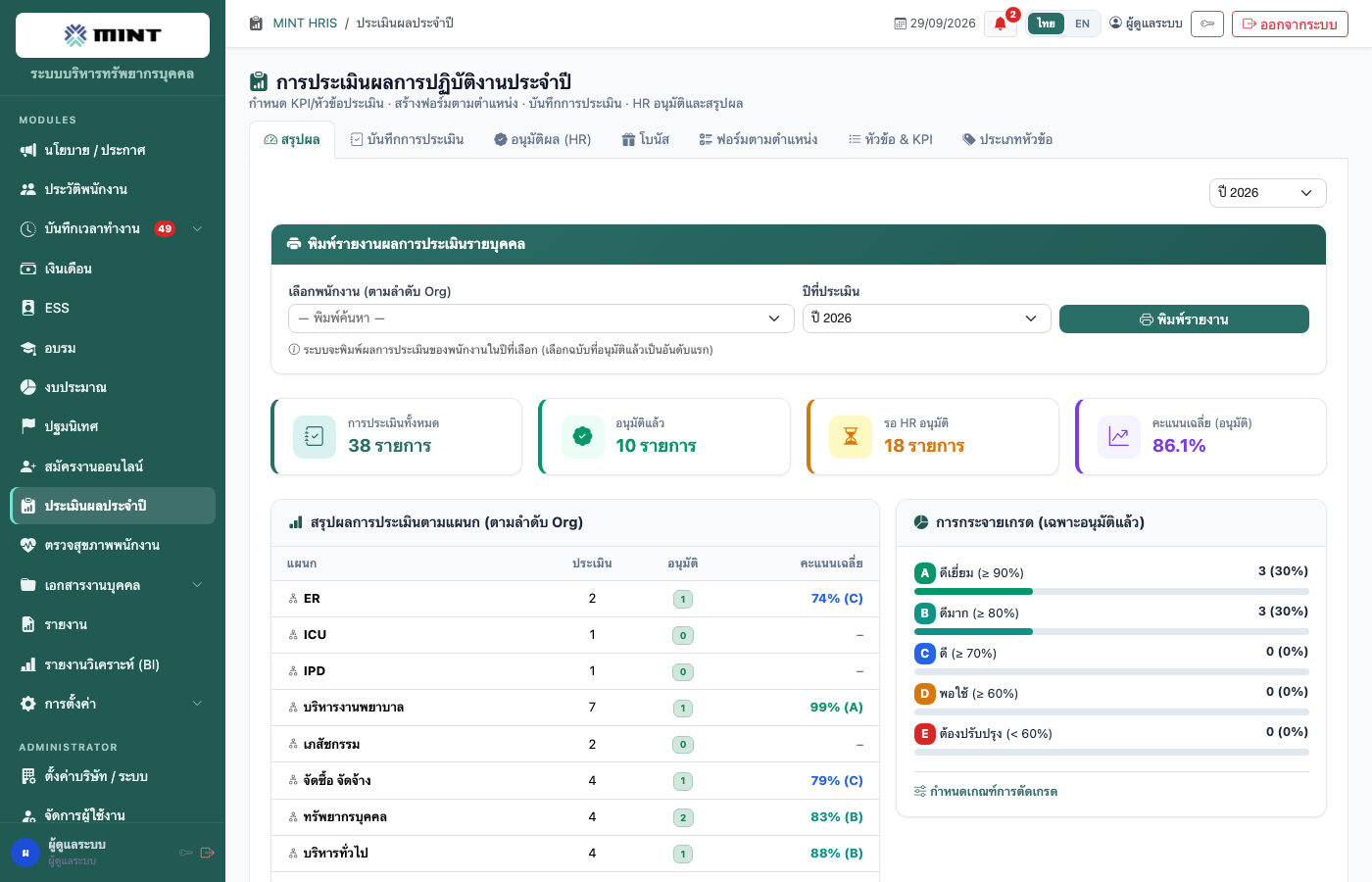Switch to ฟอร์มตามตำแหน่ง tab
The height and width of the screenshot is (882, 1372).
point(759,140)
